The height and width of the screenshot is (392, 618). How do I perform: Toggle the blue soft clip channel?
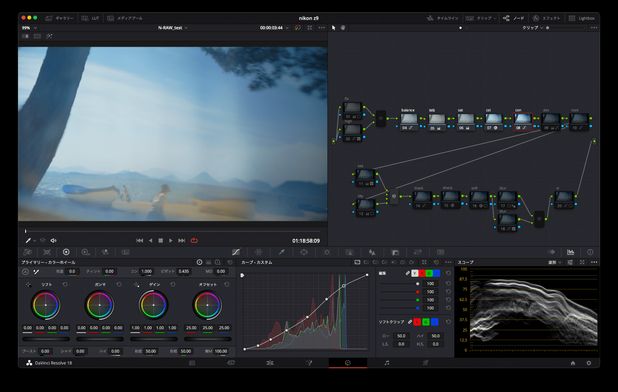click(x=434, y=322)
